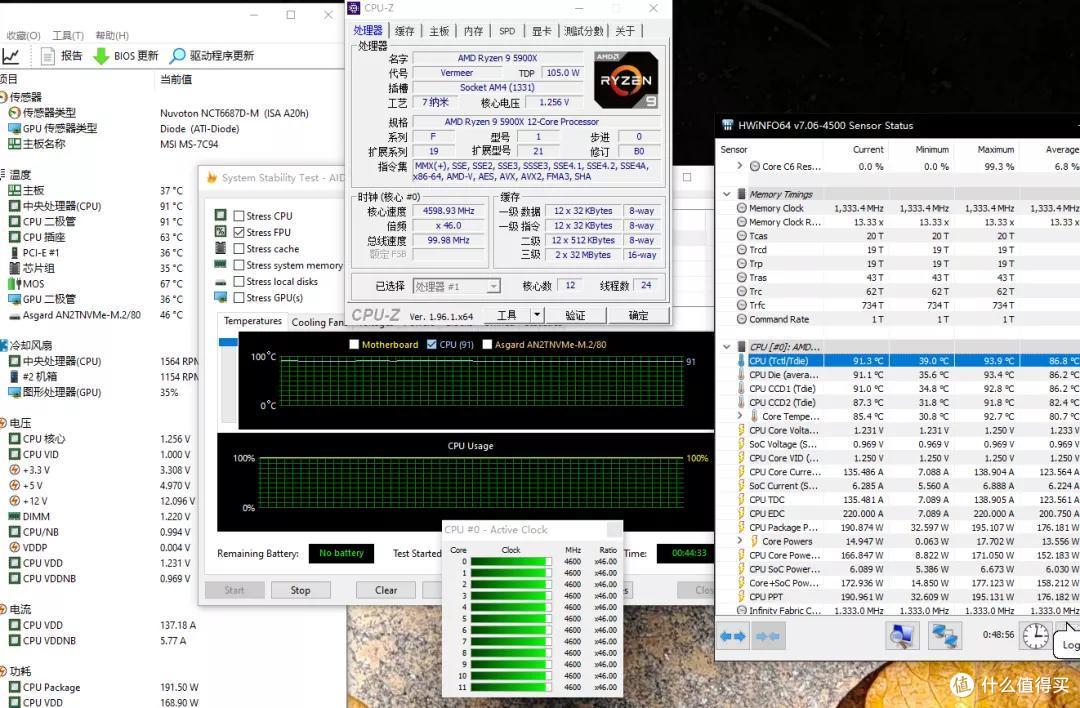Expand the Core Temperatures row

[x=740, y=416]
